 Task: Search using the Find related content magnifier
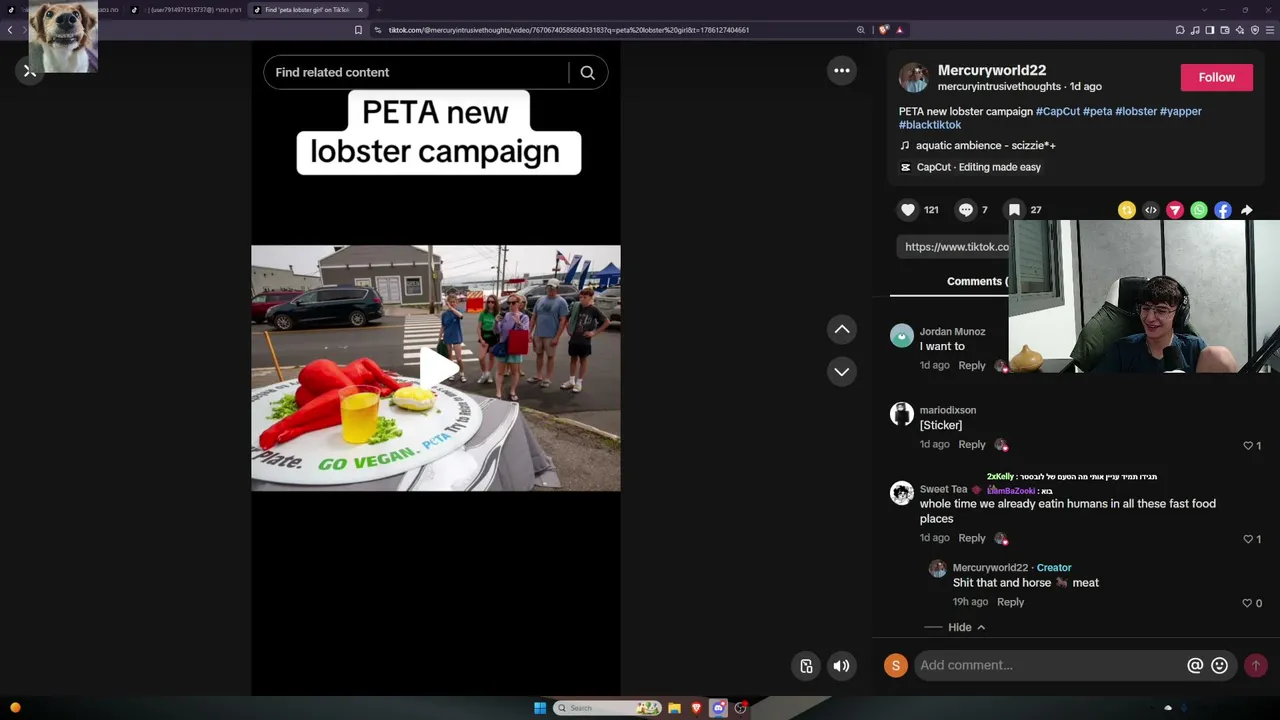[588, 73]
